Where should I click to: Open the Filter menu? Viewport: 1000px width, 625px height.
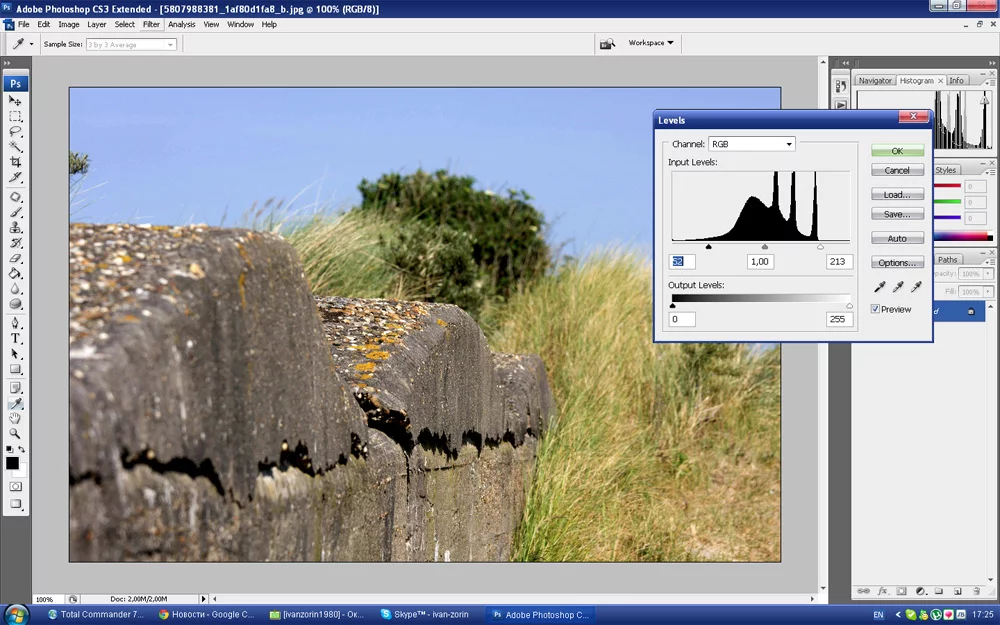point(151,24)
